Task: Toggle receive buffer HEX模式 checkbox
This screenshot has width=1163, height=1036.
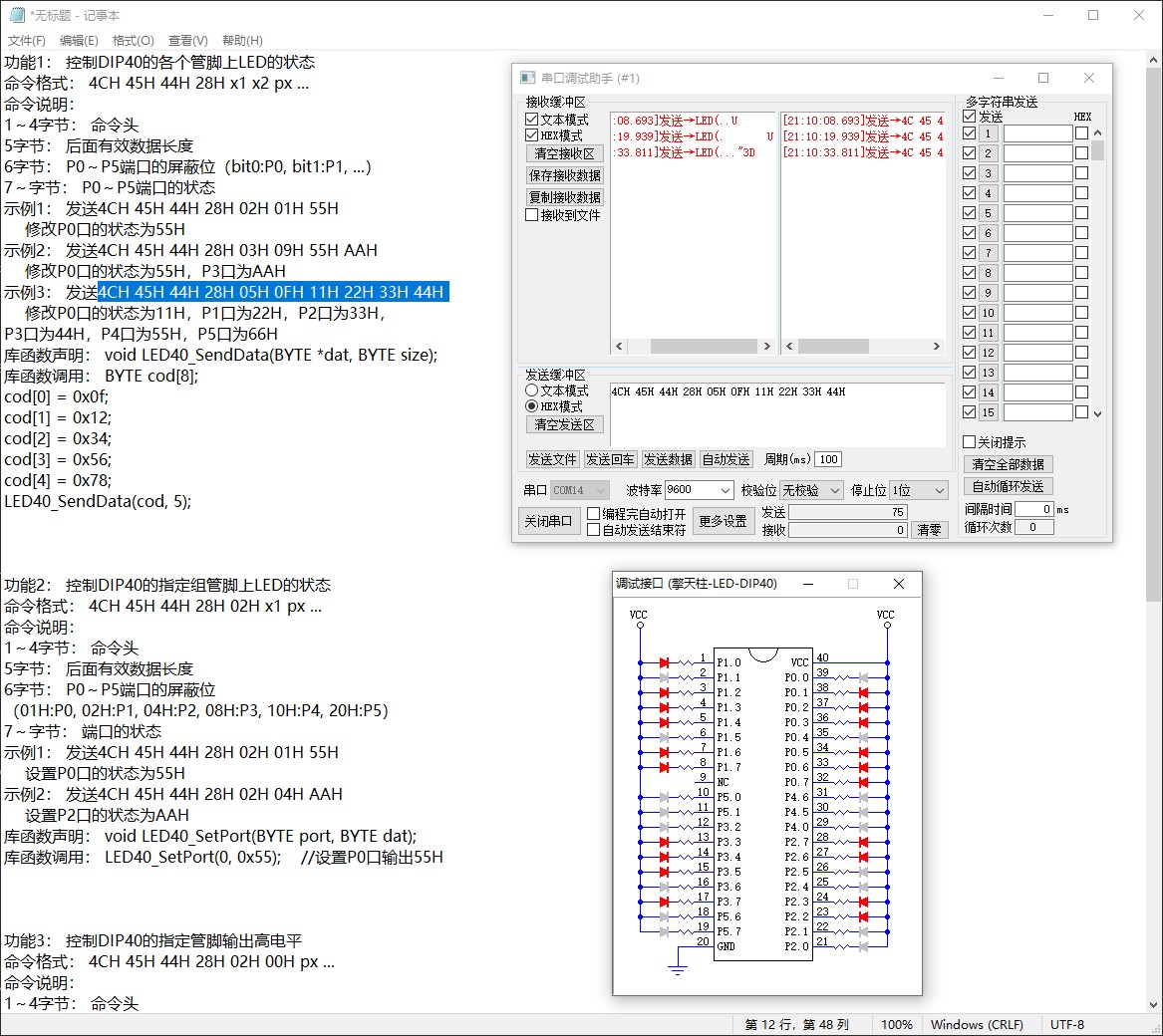Action: (x=531, y=134)
